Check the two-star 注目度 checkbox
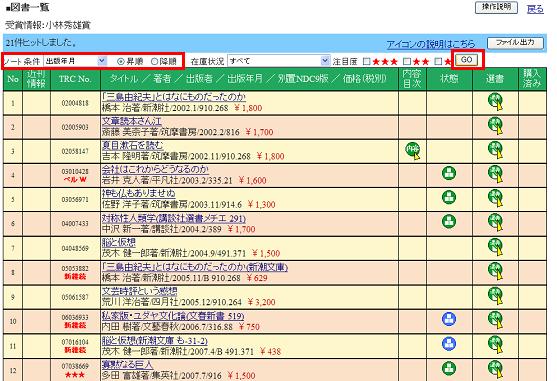This screenshot has width=557, height=381. (x=407, y=61)
